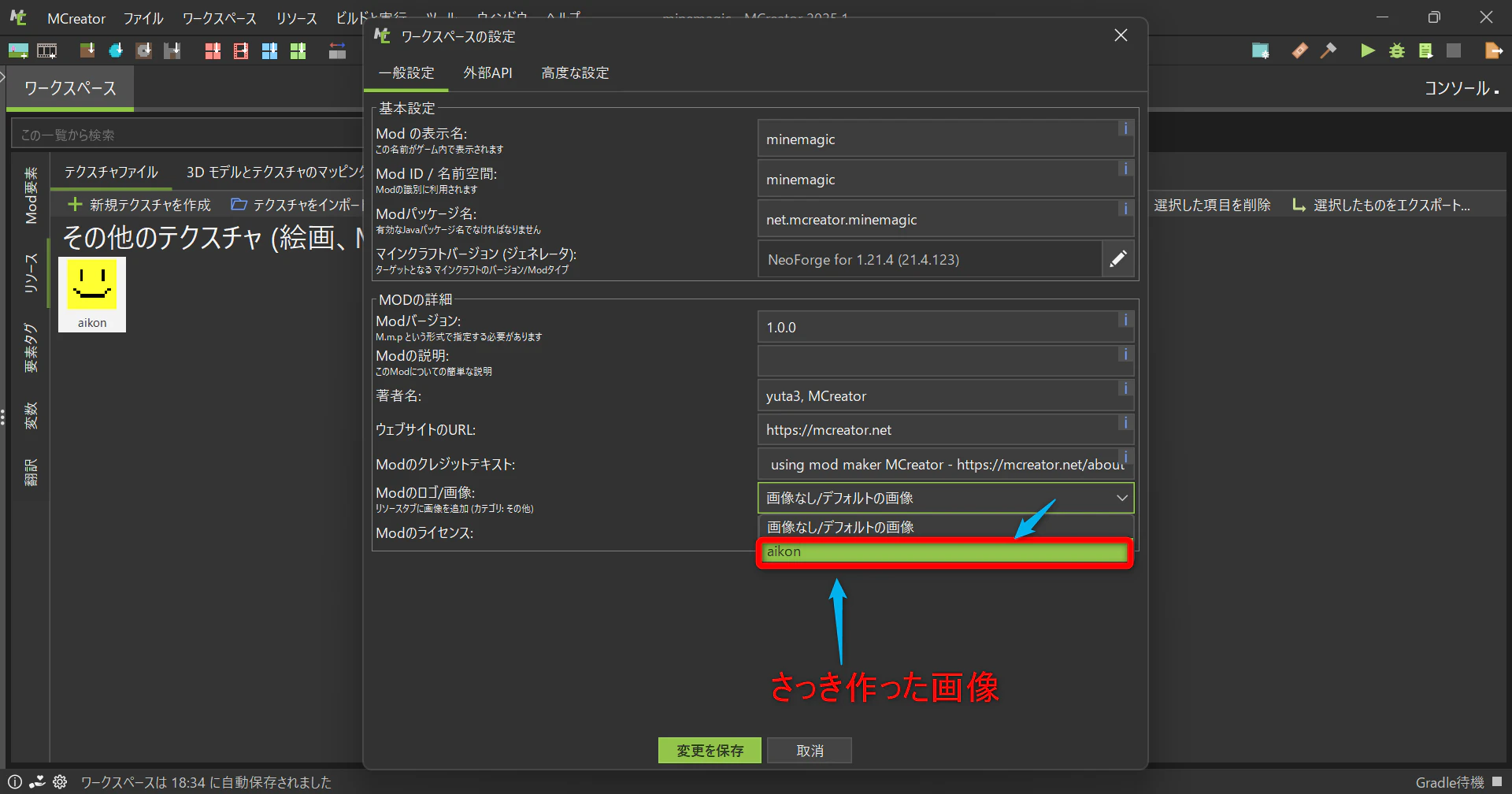
Task: Click the コンソール panel expander arrow
Action: (1496, 92)
